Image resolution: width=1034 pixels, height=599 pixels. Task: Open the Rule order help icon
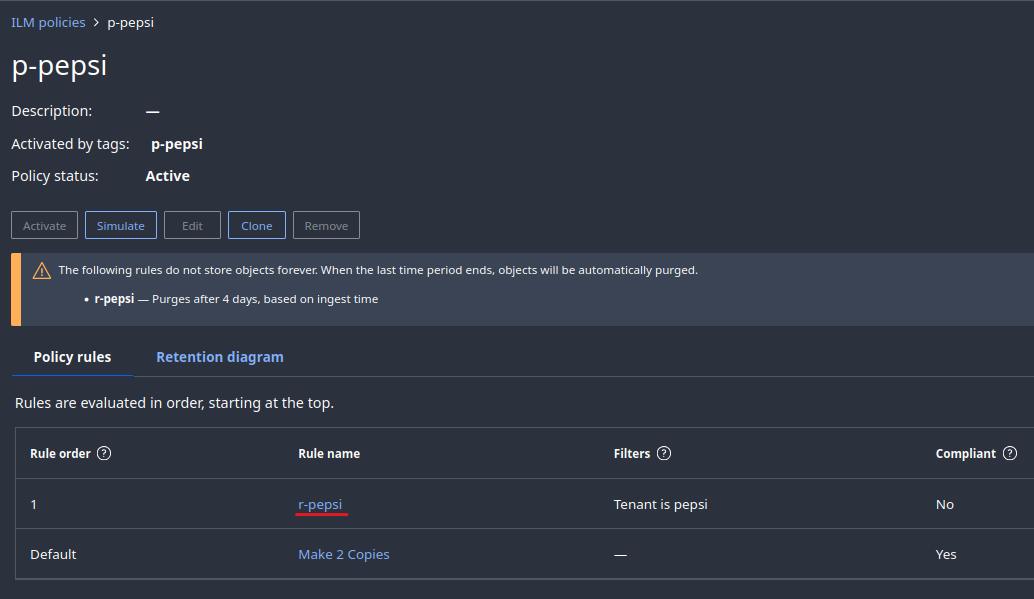(104, 453)
